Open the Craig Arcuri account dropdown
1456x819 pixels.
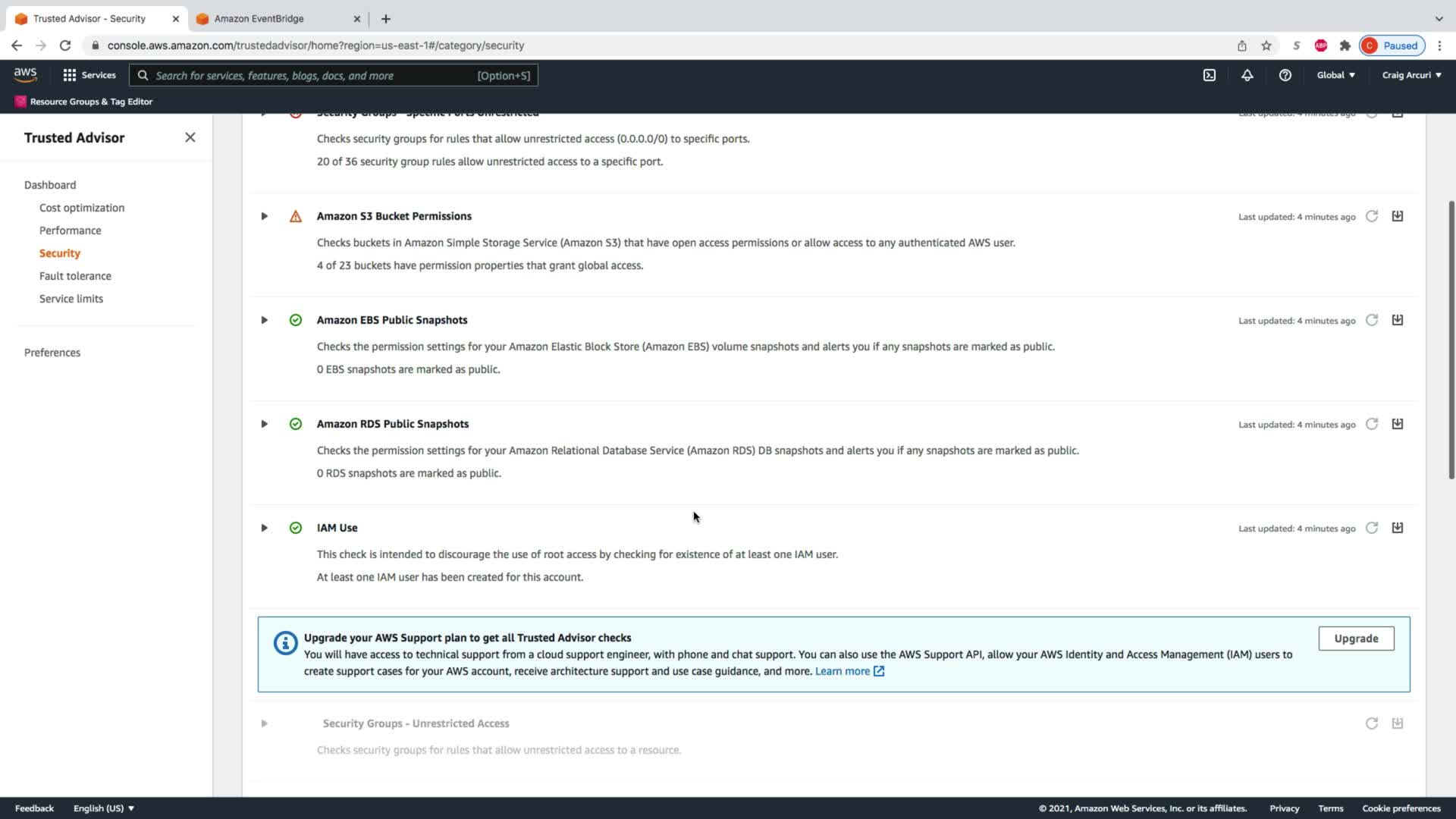click(1411, 75)
